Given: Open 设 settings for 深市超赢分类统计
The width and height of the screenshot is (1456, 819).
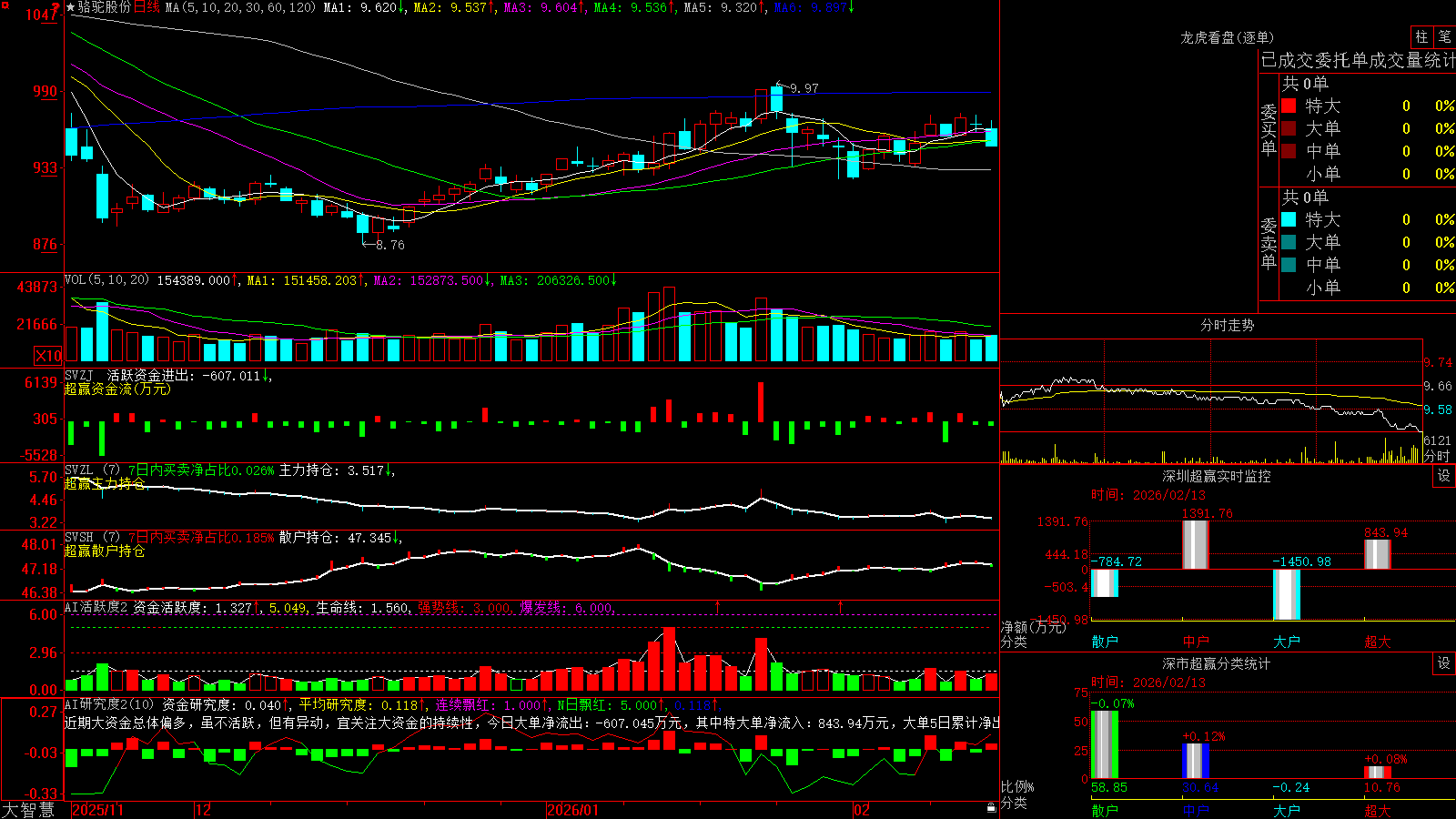Looking at the screenshot, I should pos(1444,663).
